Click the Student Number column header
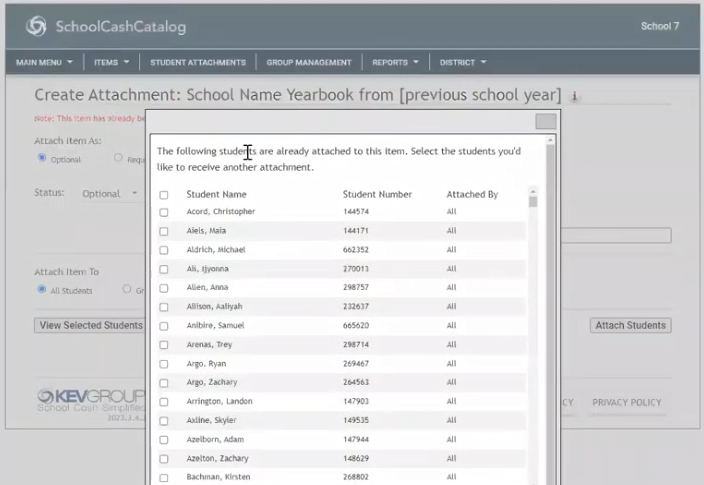Image resolution: width=704 pixels, height=485 pixels. (377, 194)
